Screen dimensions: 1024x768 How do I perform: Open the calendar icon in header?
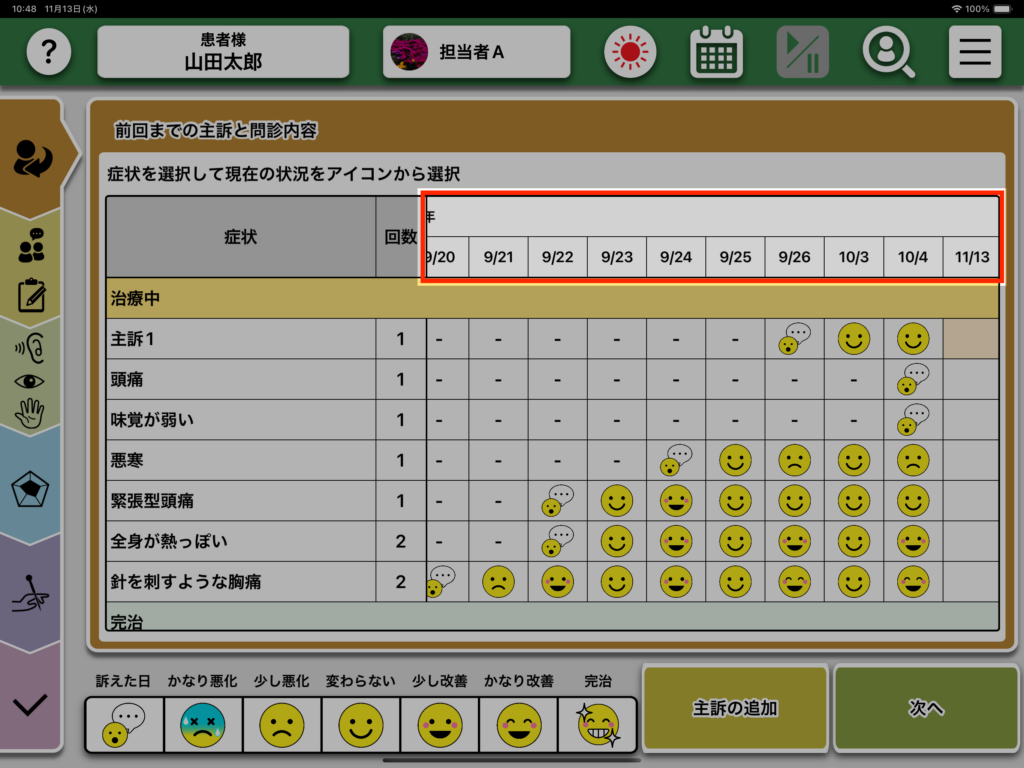(x=716, y=52)
